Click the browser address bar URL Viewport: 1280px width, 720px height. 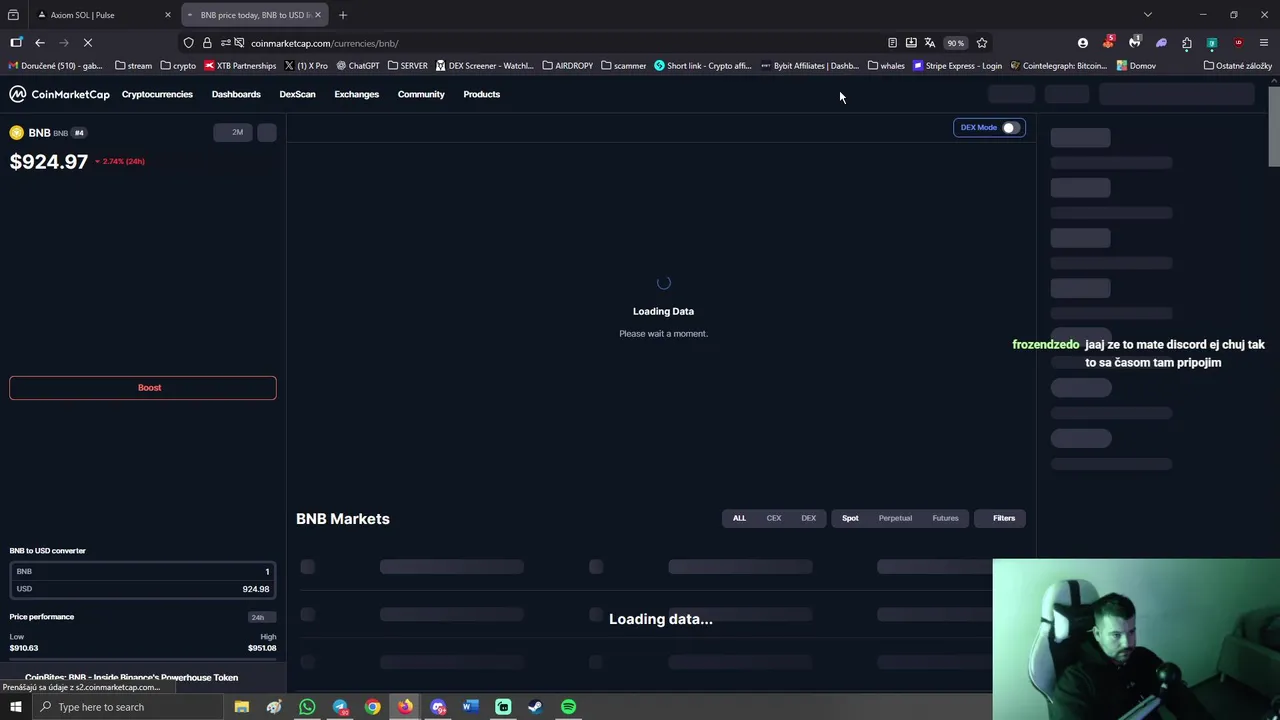(x=324, y=43)
